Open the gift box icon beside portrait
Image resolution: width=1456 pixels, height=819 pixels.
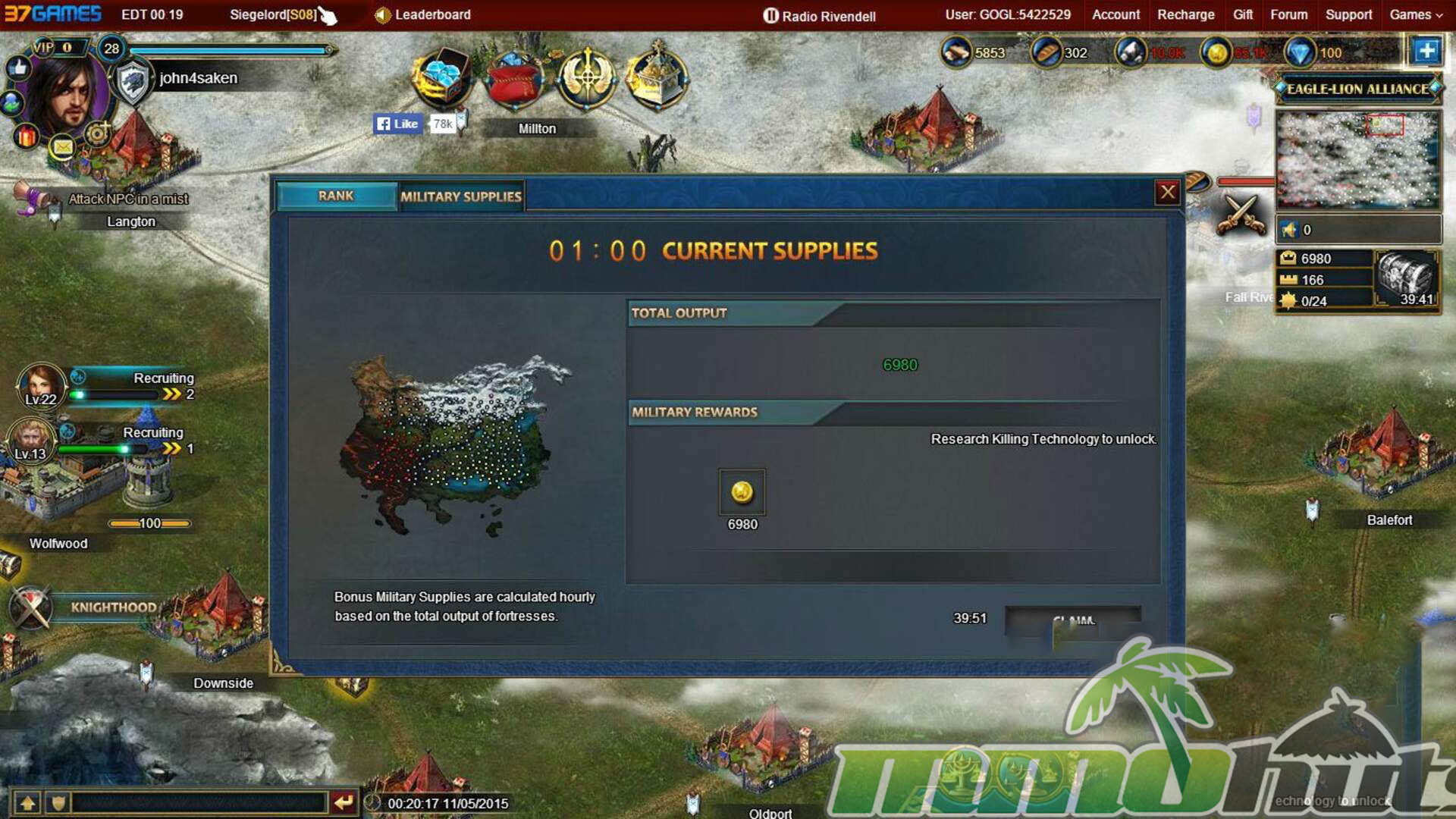pyautogui.click(x=27, y=136)
